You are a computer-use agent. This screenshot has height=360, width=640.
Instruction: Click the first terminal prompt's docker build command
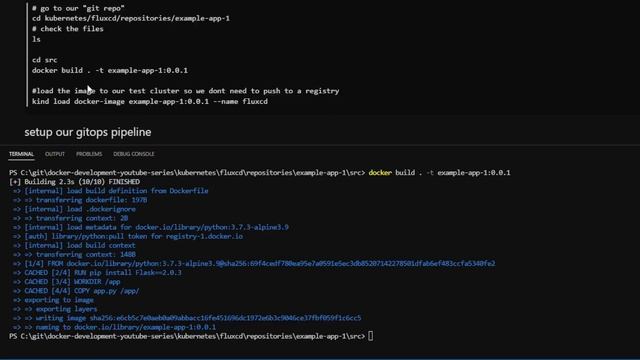coord(440,173)
